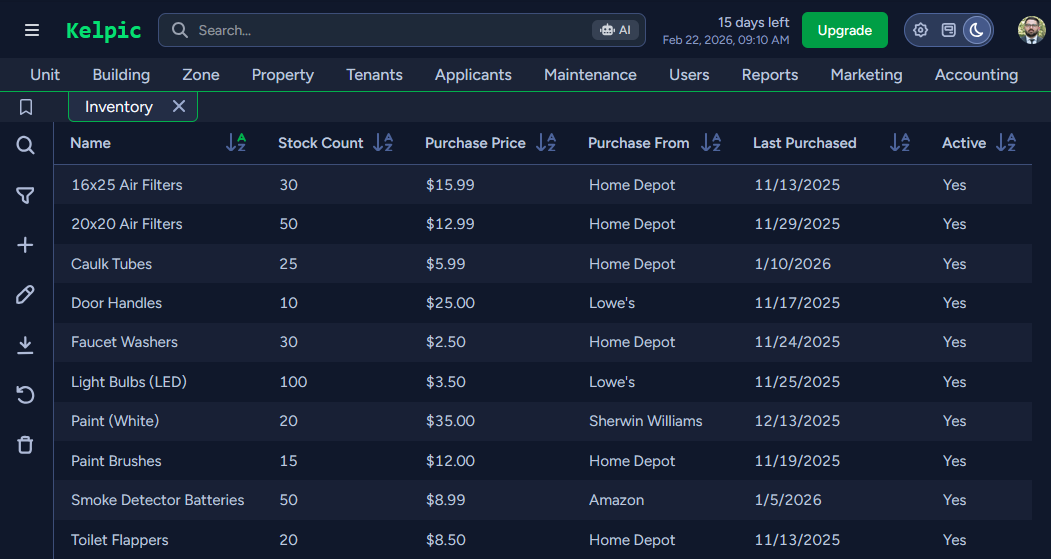This screenshot has height=559, width=1051.
Task: Switch to dark mode moon toggle
Action: [x=976, y=30]
